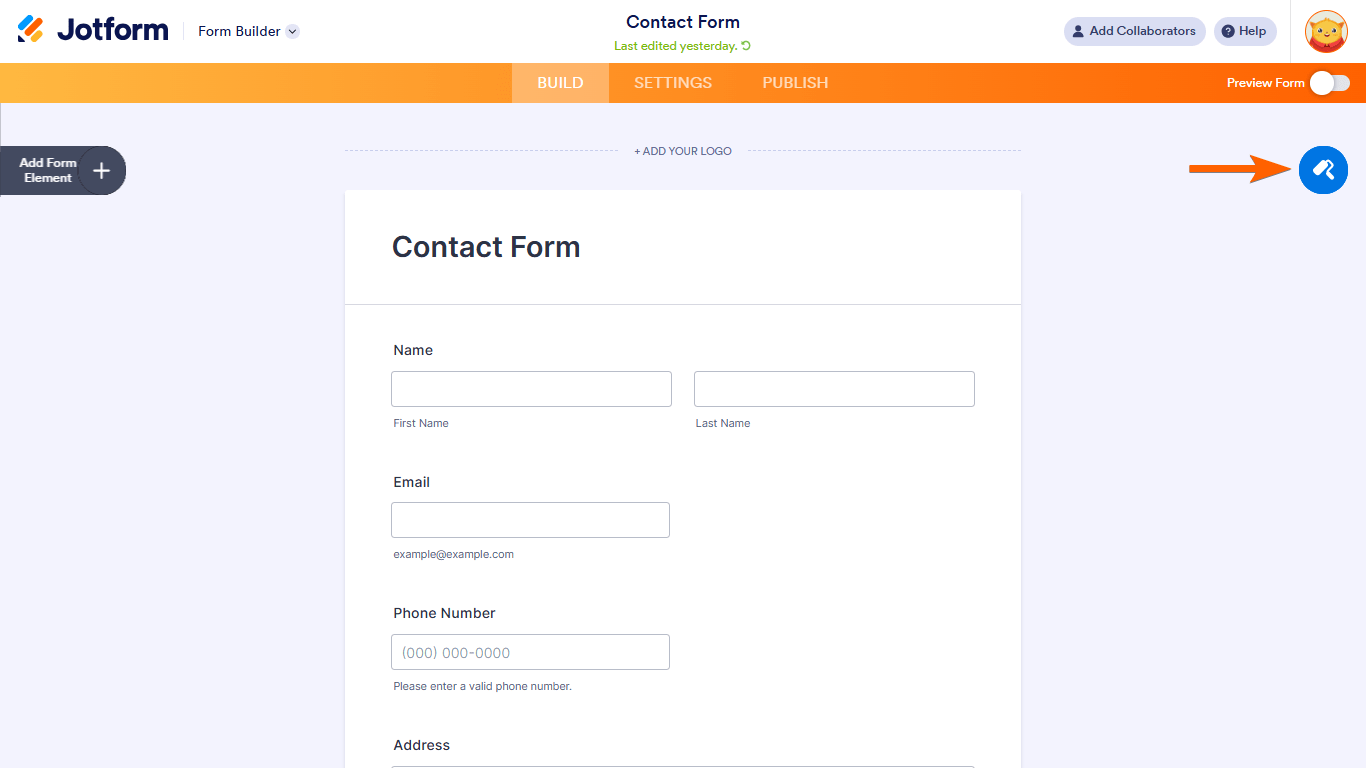Click the Last Name input field

click(x=834, y=389)
